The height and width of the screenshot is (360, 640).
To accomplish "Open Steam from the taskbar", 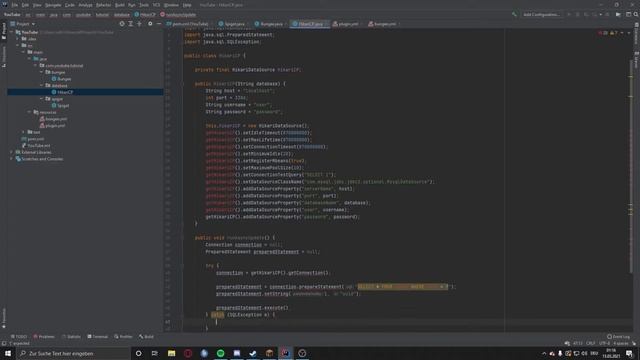I will pyautogui.click(x=253, y=353).
